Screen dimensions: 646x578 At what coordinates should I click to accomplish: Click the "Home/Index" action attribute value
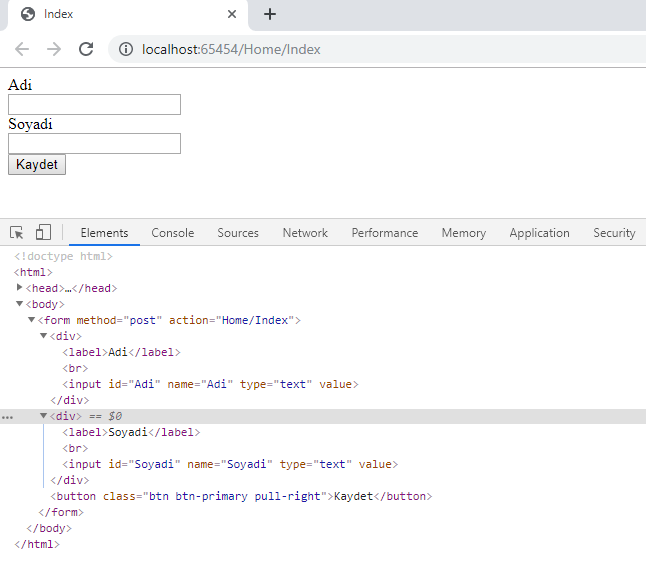point(255,320)
